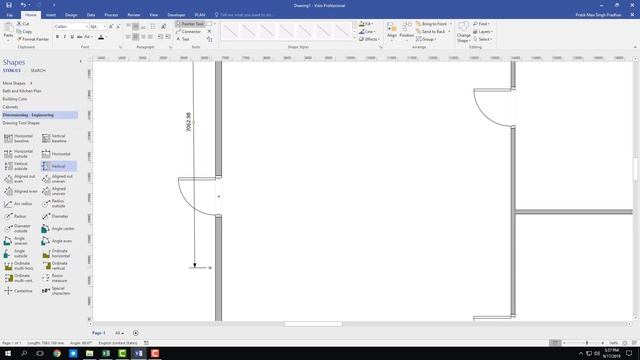Viewport: 640px width, 360px height.
Task: Pick the Horizontal outside dimension shape
Action: (19, 153)
